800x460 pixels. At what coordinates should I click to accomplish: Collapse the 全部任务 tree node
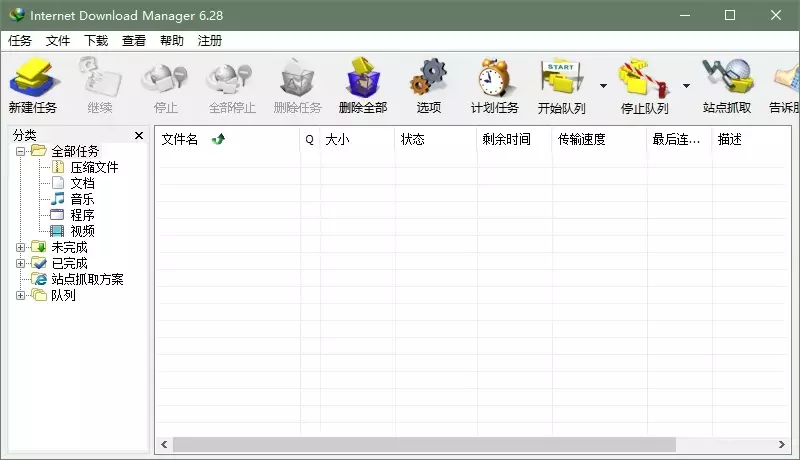tap(20, 151)
